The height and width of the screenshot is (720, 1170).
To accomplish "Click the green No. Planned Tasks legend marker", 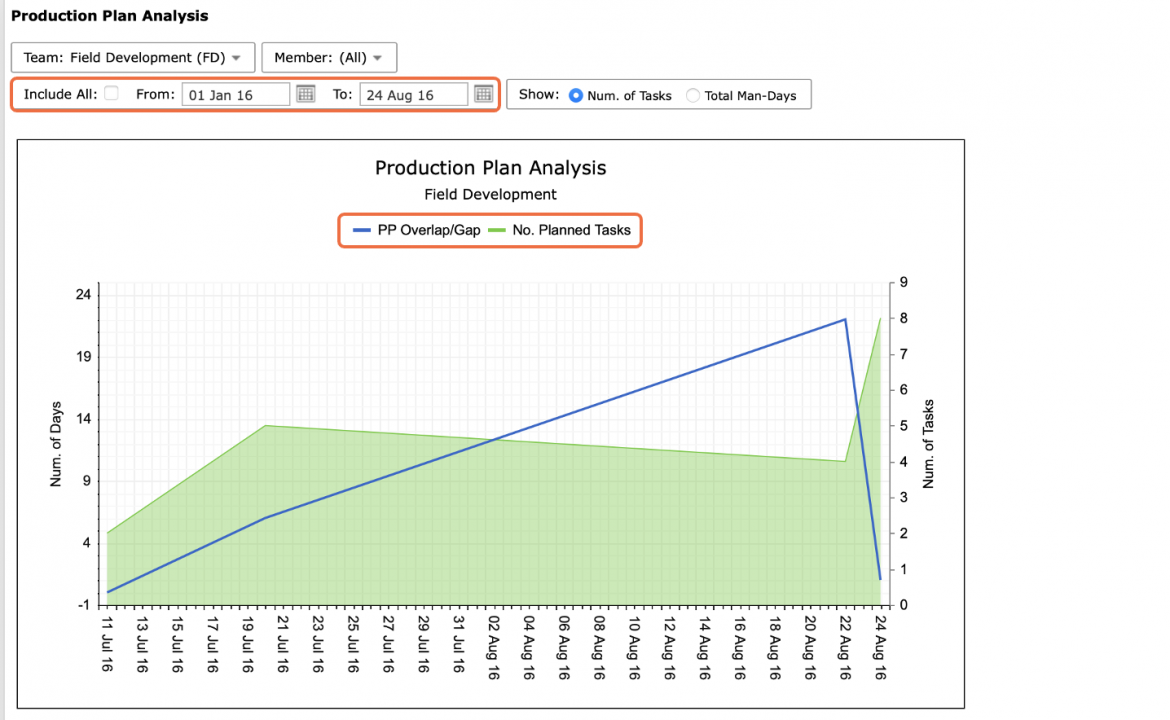I will pyautogui.click(x=497, y=231).
